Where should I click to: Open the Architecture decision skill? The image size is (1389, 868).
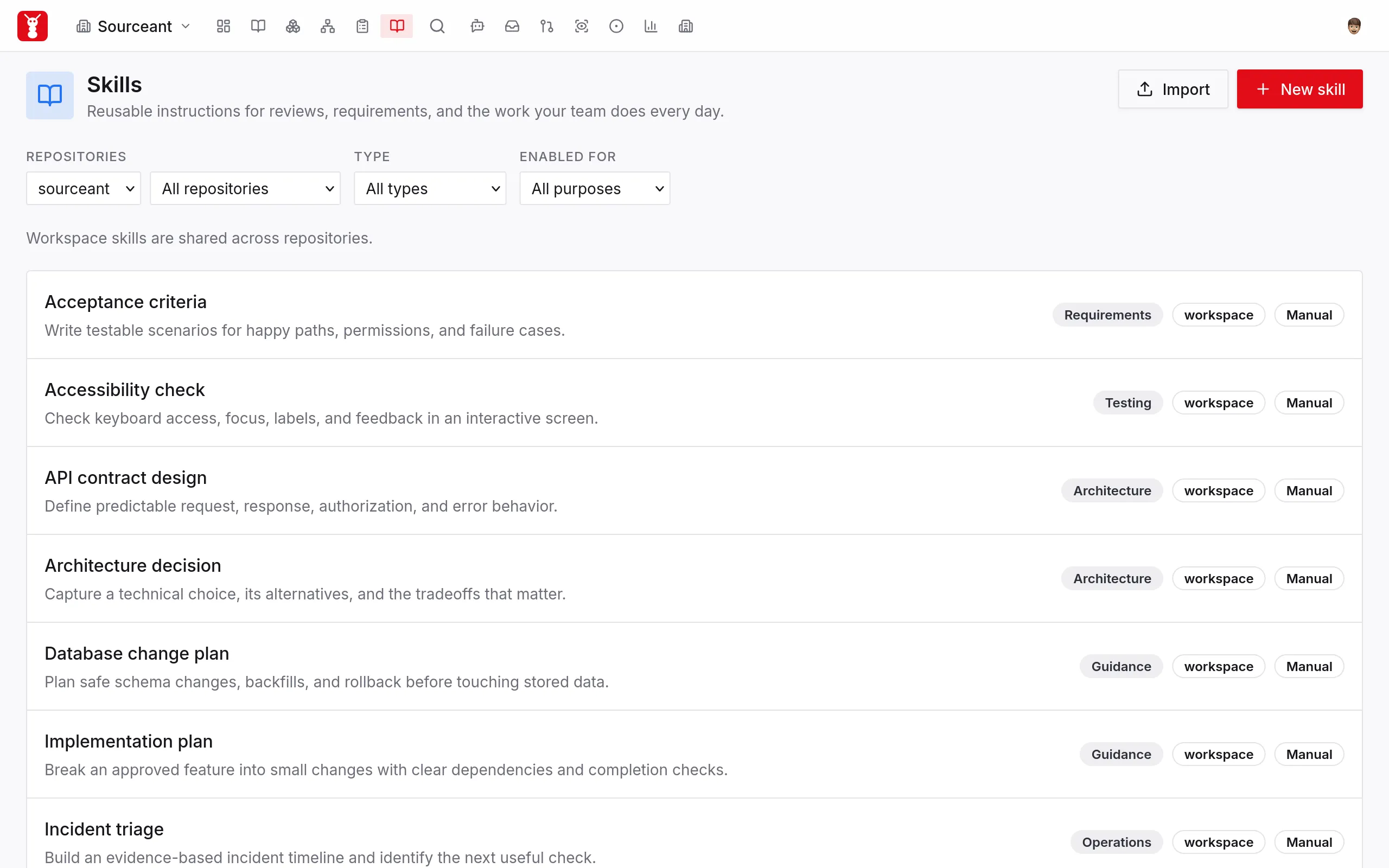tap(694, 579)
